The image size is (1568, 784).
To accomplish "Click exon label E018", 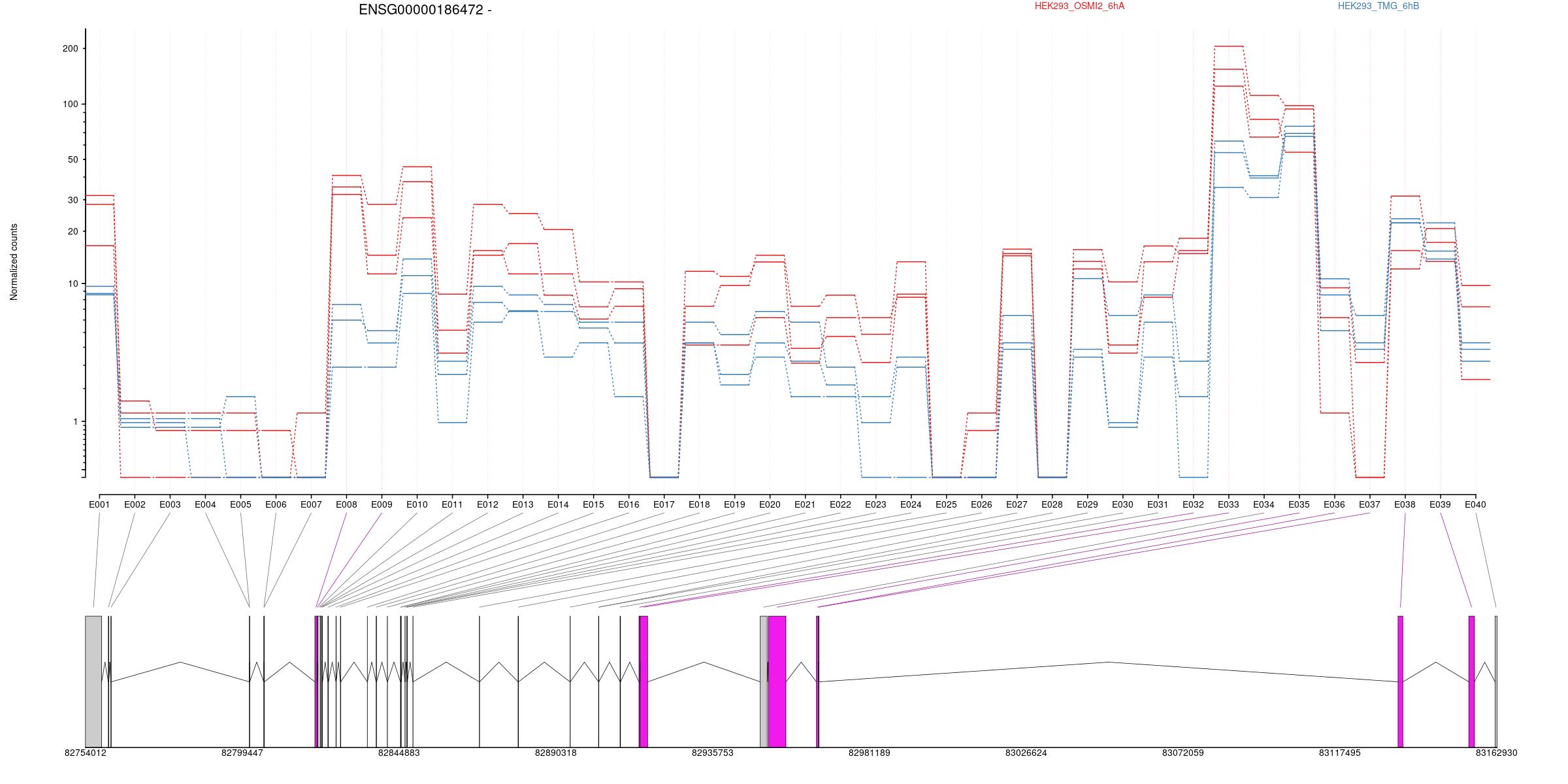I will click(x=699, y=504).
